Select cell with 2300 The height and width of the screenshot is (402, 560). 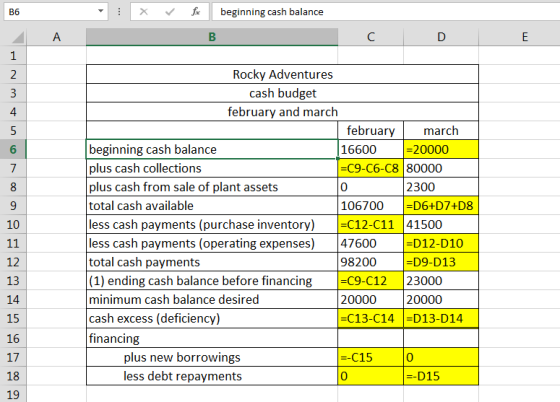point(441,187)
